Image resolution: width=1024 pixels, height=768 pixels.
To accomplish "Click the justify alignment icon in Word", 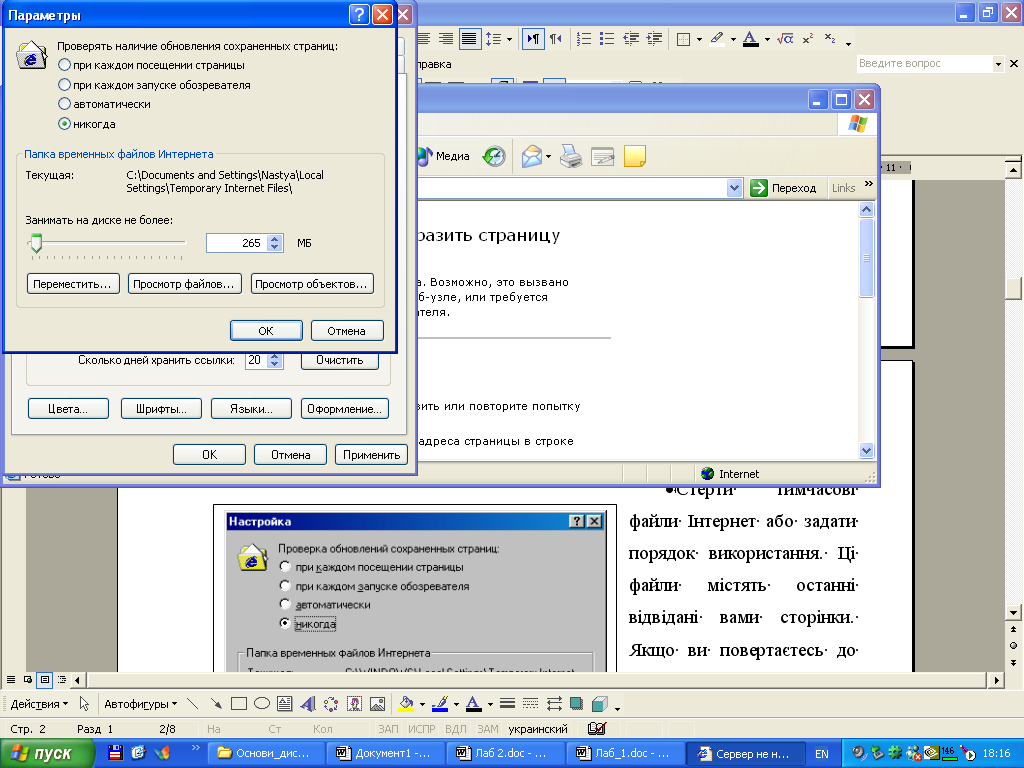I will pos(469,39).
